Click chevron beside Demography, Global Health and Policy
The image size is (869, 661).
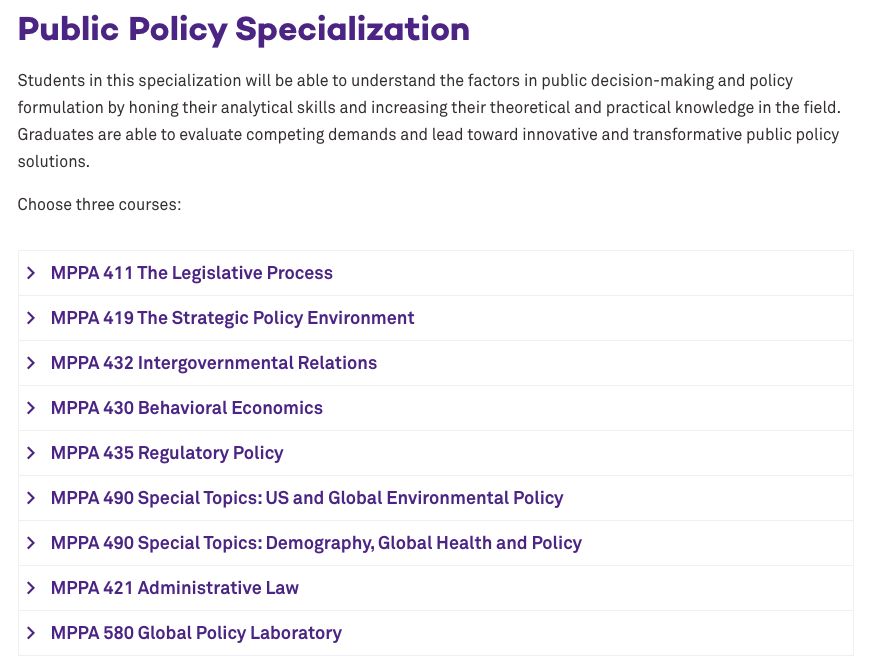pyautogui.click(x=31, y=543)
